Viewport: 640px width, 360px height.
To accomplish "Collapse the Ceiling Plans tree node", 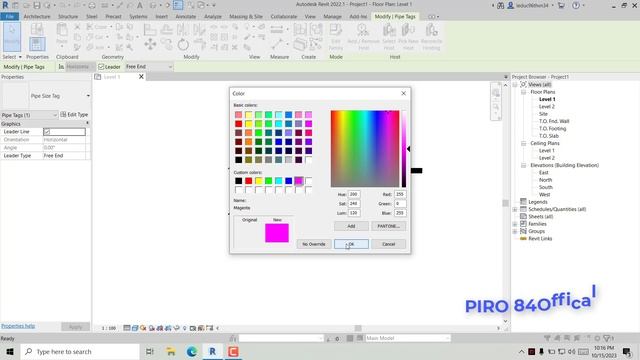I will click(x=523, y=144).
